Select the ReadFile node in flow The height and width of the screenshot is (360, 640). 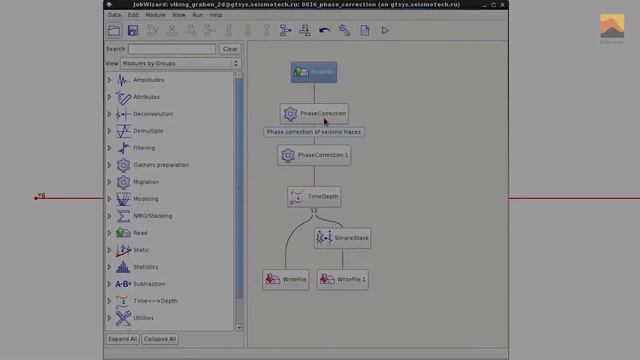(x=314, y=72)
